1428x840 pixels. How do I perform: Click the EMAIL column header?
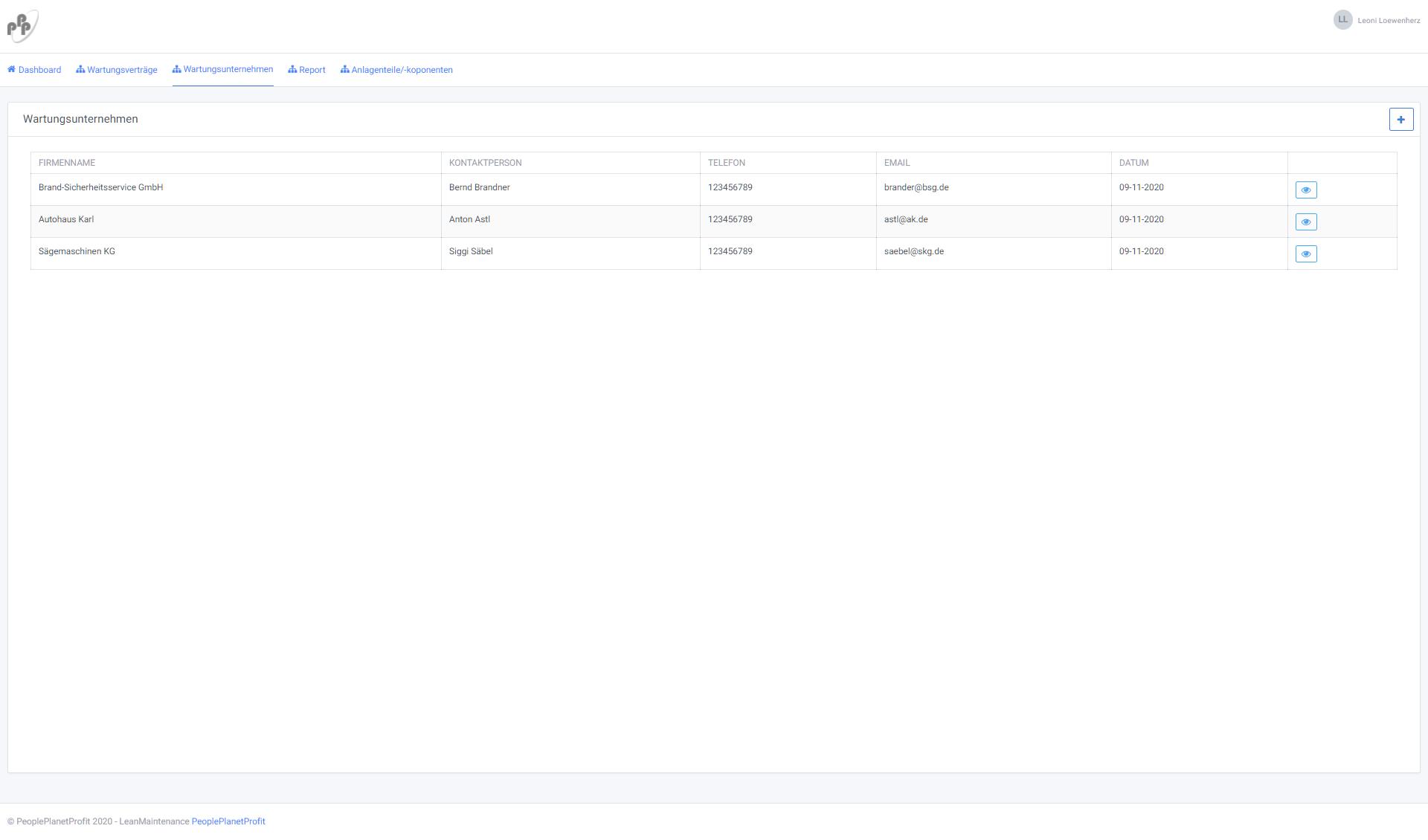tap(897, 163)
